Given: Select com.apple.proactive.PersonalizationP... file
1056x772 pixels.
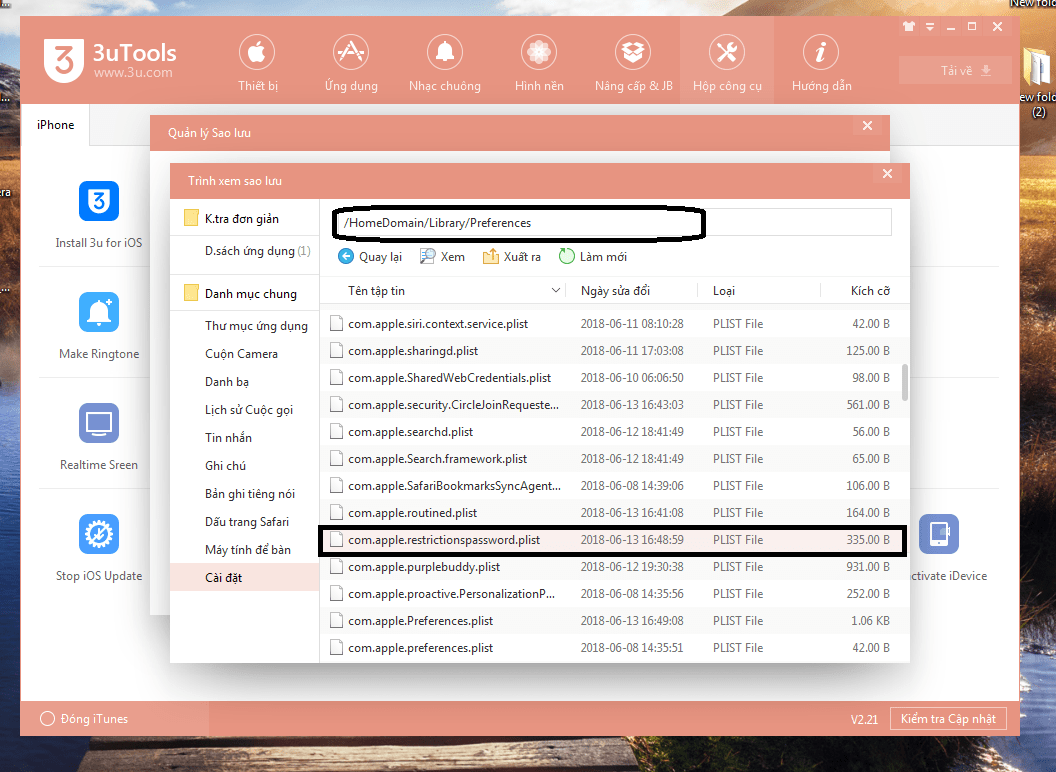Looking at the screenshot, I should [611, 593].
